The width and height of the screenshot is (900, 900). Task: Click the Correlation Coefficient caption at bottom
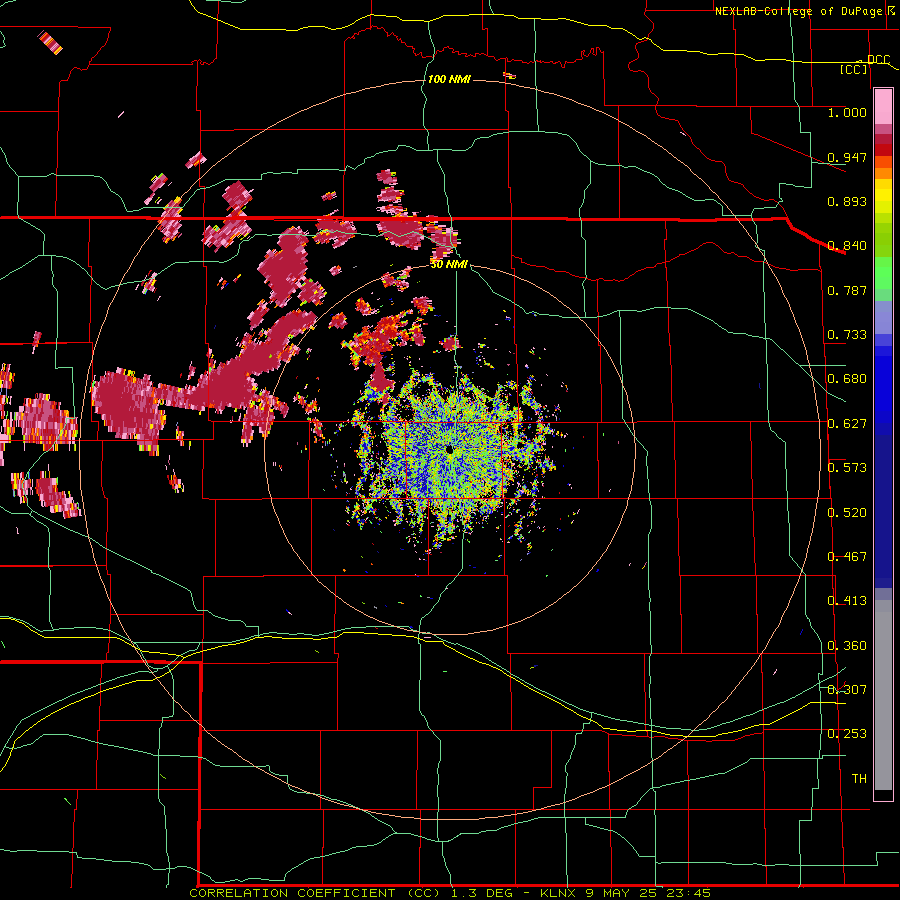point(449,893)
